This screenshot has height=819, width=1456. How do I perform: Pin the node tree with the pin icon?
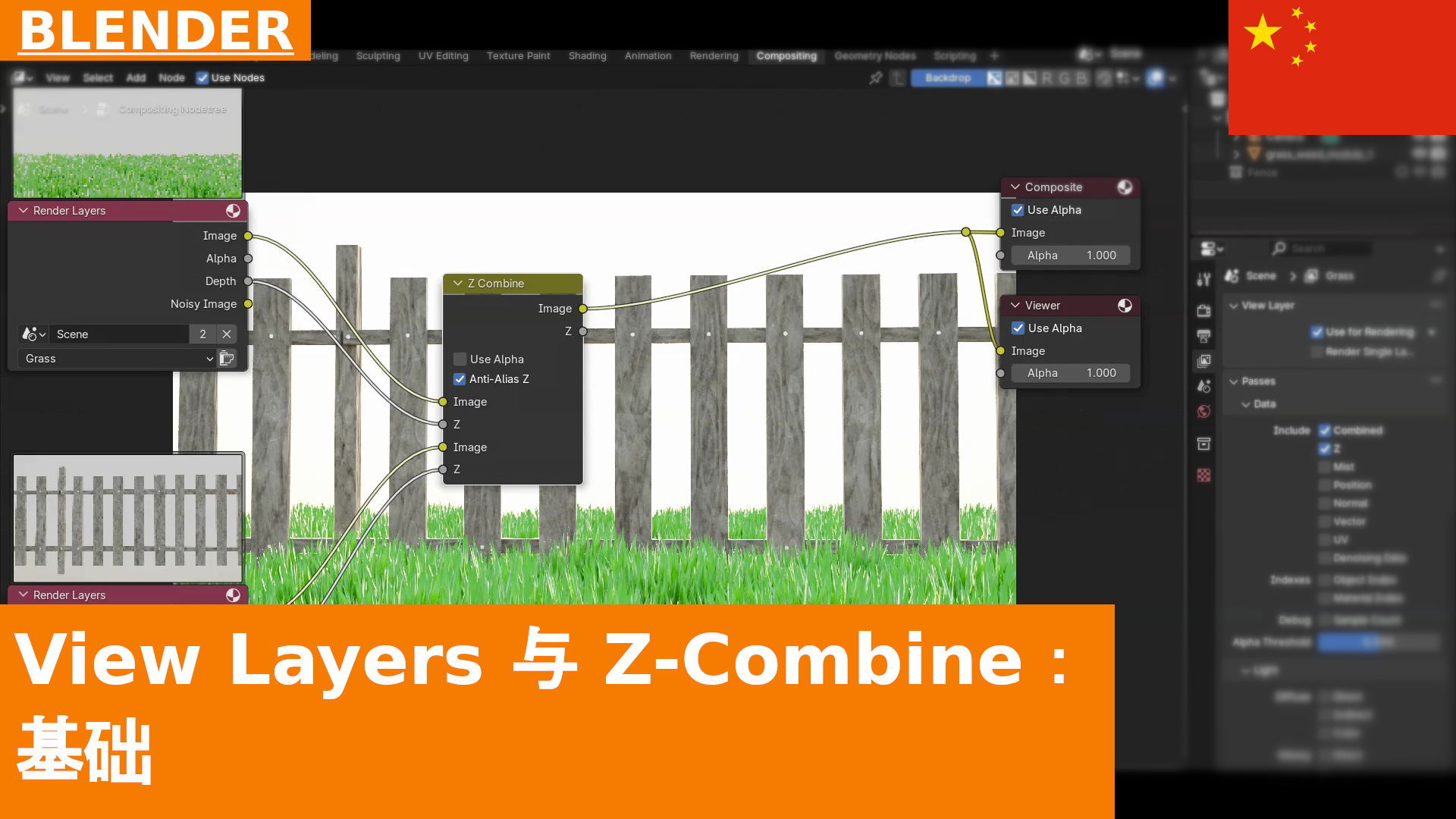(876, 78)
